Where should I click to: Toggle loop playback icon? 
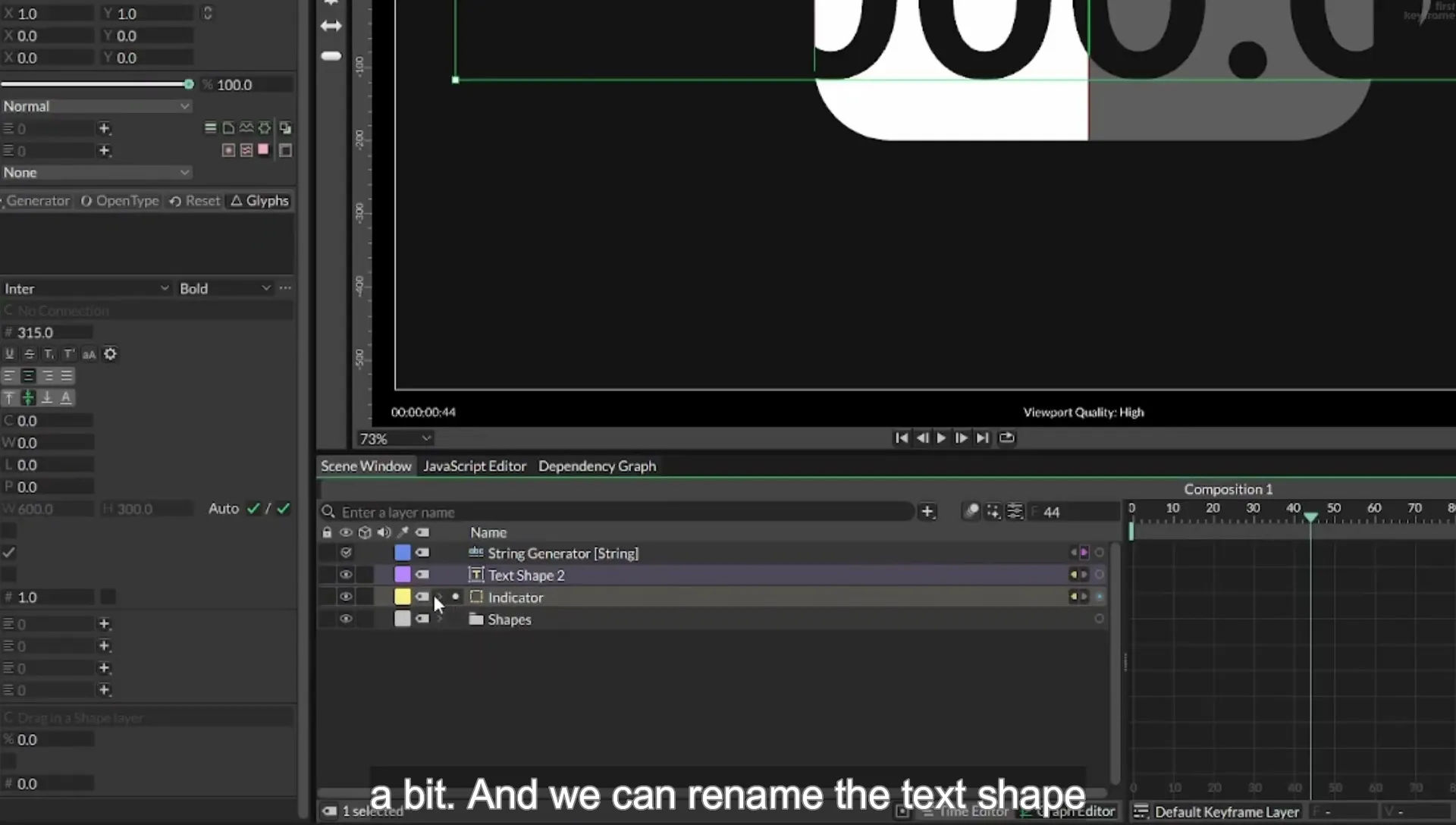(x=1006, y=438)
